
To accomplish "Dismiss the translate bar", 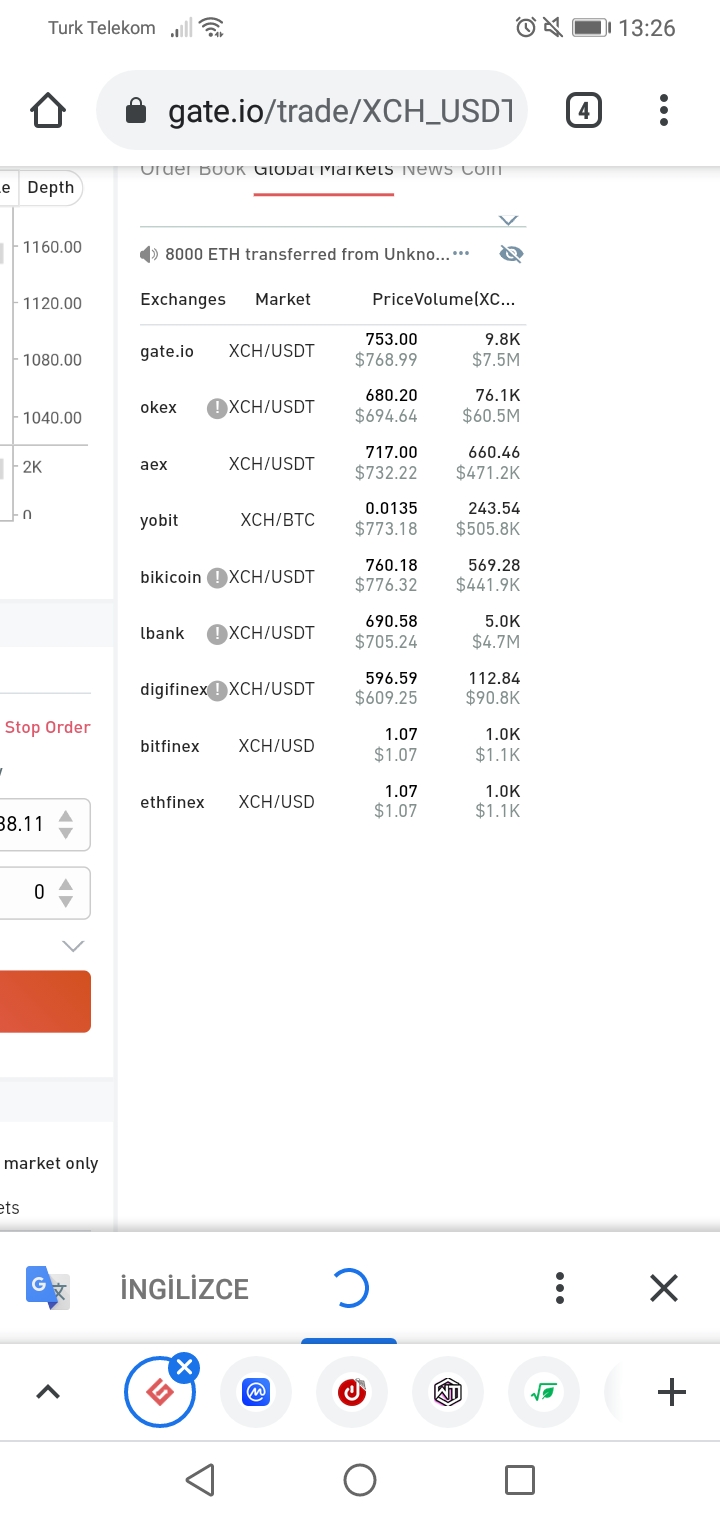I will tap(663, 1288).
